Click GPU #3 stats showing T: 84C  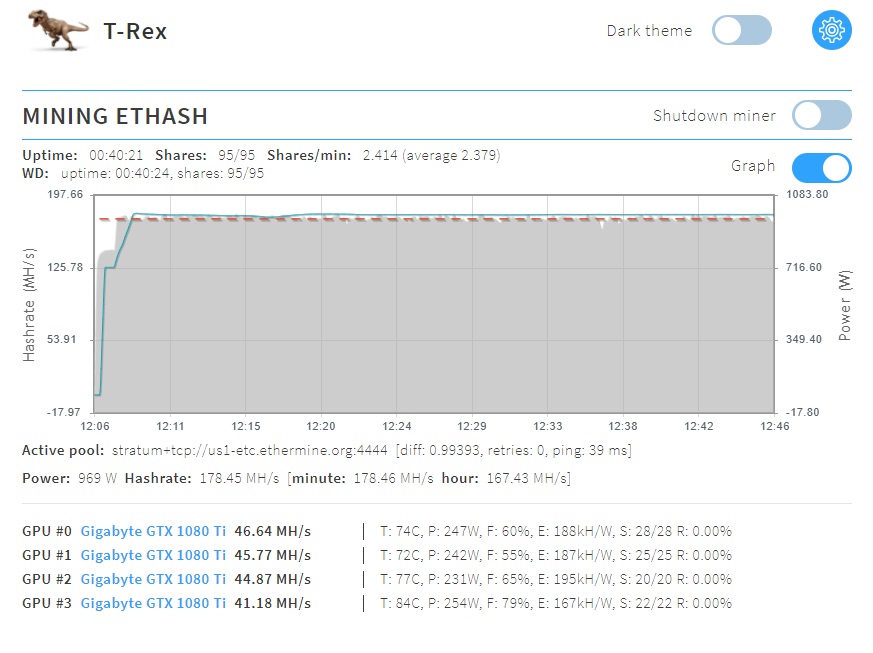pyautogui.click(x=556, y=603)
